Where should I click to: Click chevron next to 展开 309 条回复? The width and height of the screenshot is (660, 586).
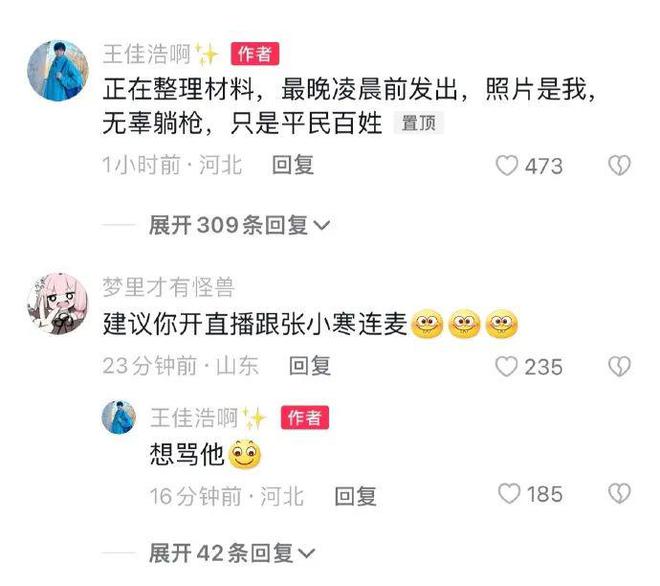322,226
